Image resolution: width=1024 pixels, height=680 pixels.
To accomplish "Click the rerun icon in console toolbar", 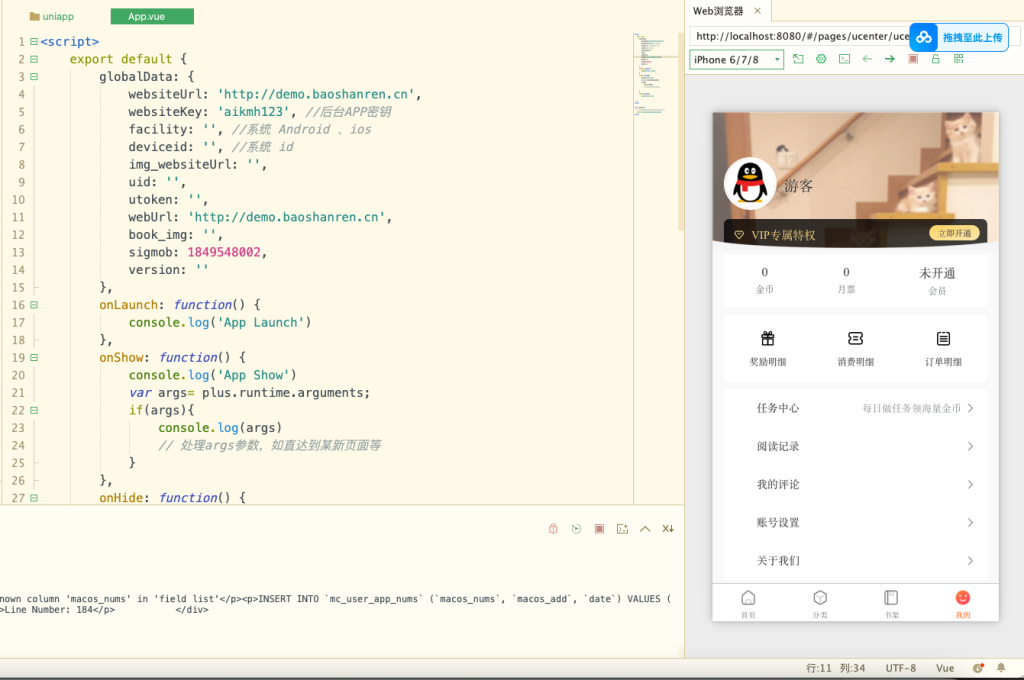I will point(576,529).
